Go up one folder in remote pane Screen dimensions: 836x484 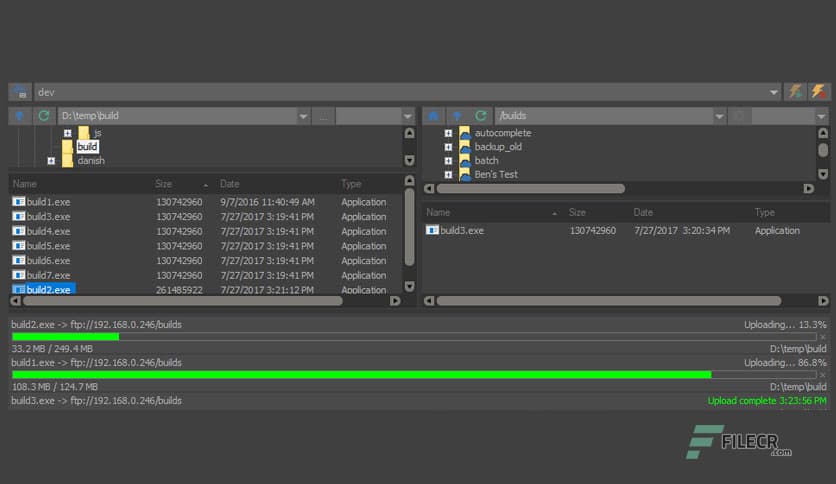pyautogui.click(x=457, y=116)
